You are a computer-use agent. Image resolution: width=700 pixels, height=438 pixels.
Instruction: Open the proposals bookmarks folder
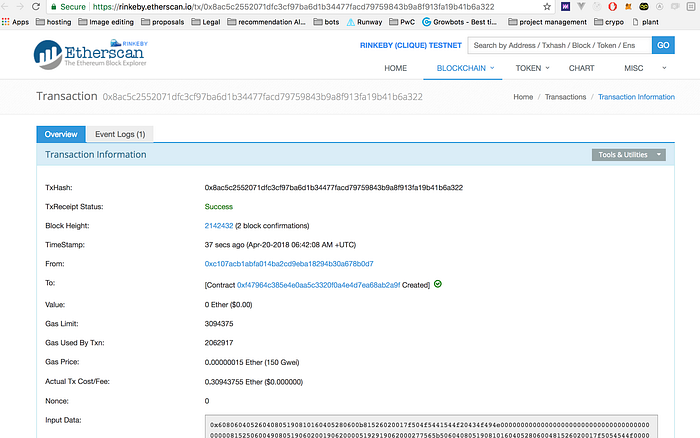(x=162, y=22)
